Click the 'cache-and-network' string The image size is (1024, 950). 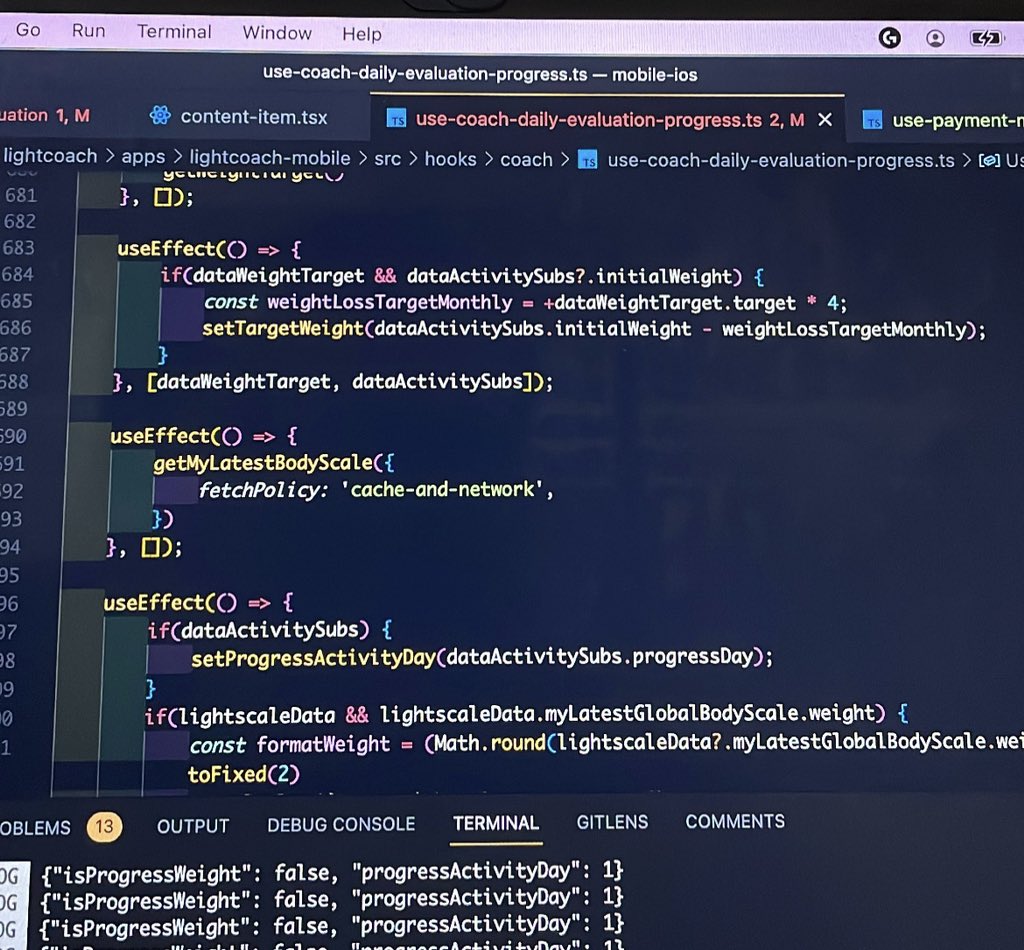point(443,489)
